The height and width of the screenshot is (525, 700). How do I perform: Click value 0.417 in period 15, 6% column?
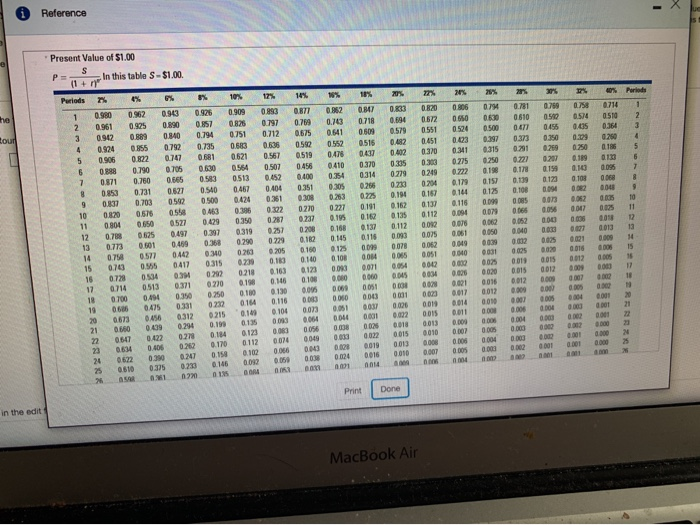point(182,265)
